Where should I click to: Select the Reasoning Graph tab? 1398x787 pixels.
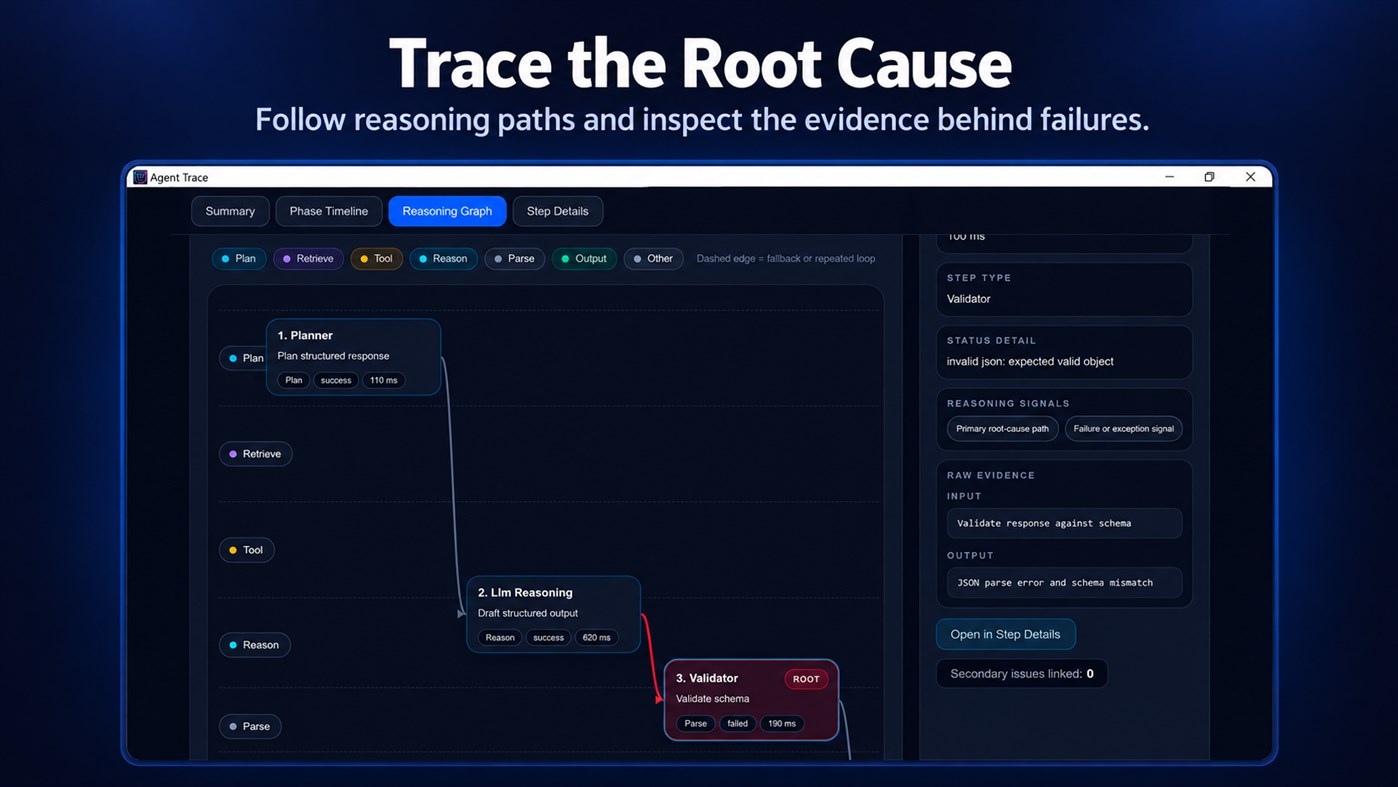tap(447, 211)
